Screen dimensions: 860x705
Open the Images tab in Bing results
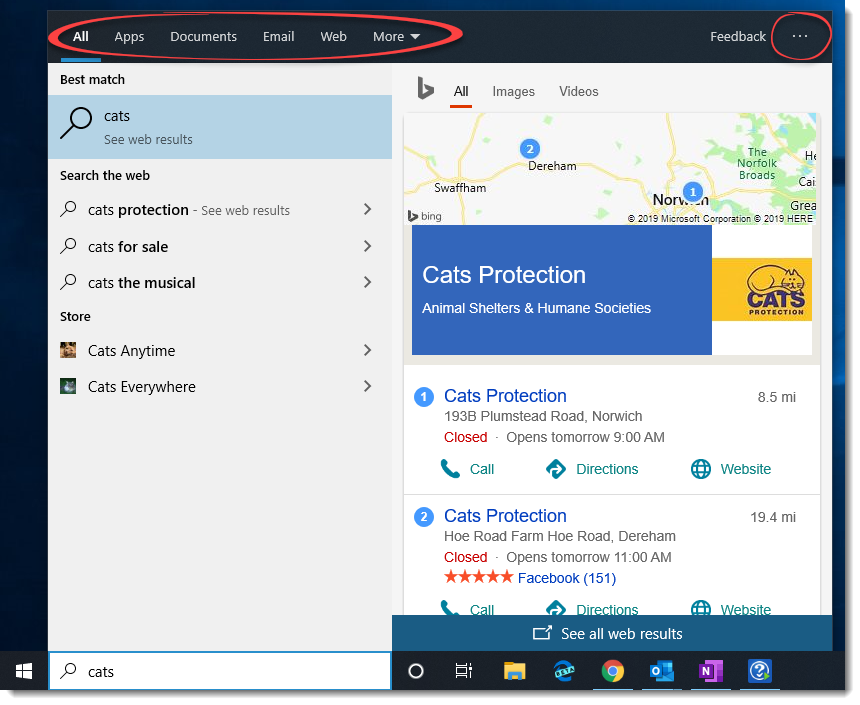[513, 91]
